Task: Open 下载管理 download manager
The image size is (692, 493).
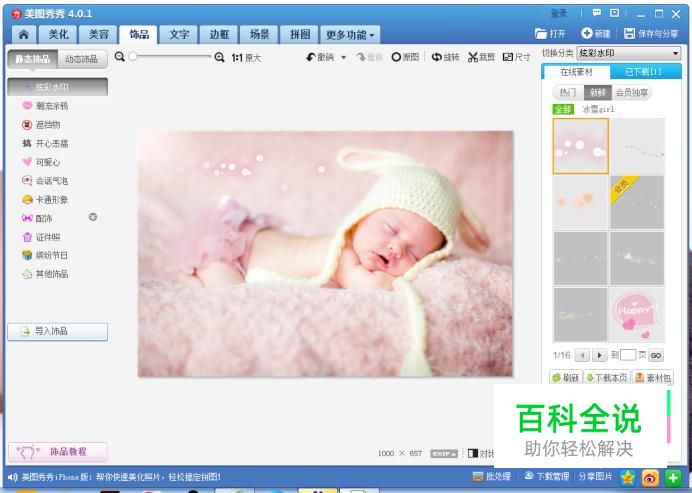Action: pyautogui.click(x=546, y=477)
